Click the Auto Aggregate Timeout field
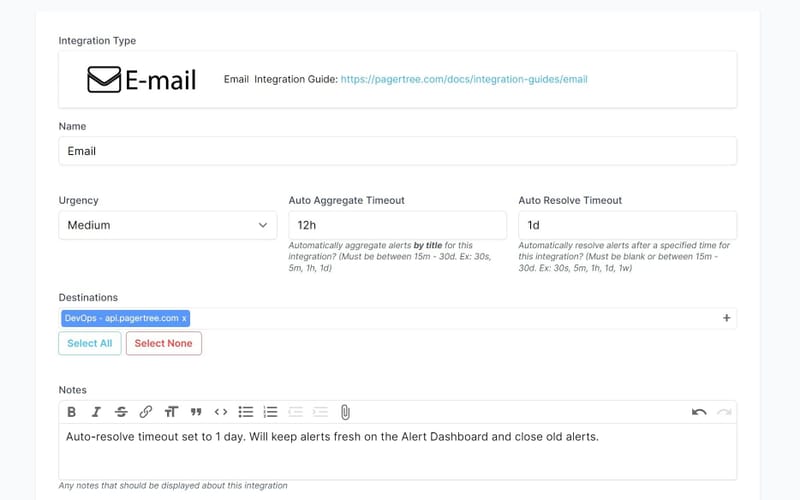Image resolution: width=800 pixels, height=500 pixels. [397, 225]
